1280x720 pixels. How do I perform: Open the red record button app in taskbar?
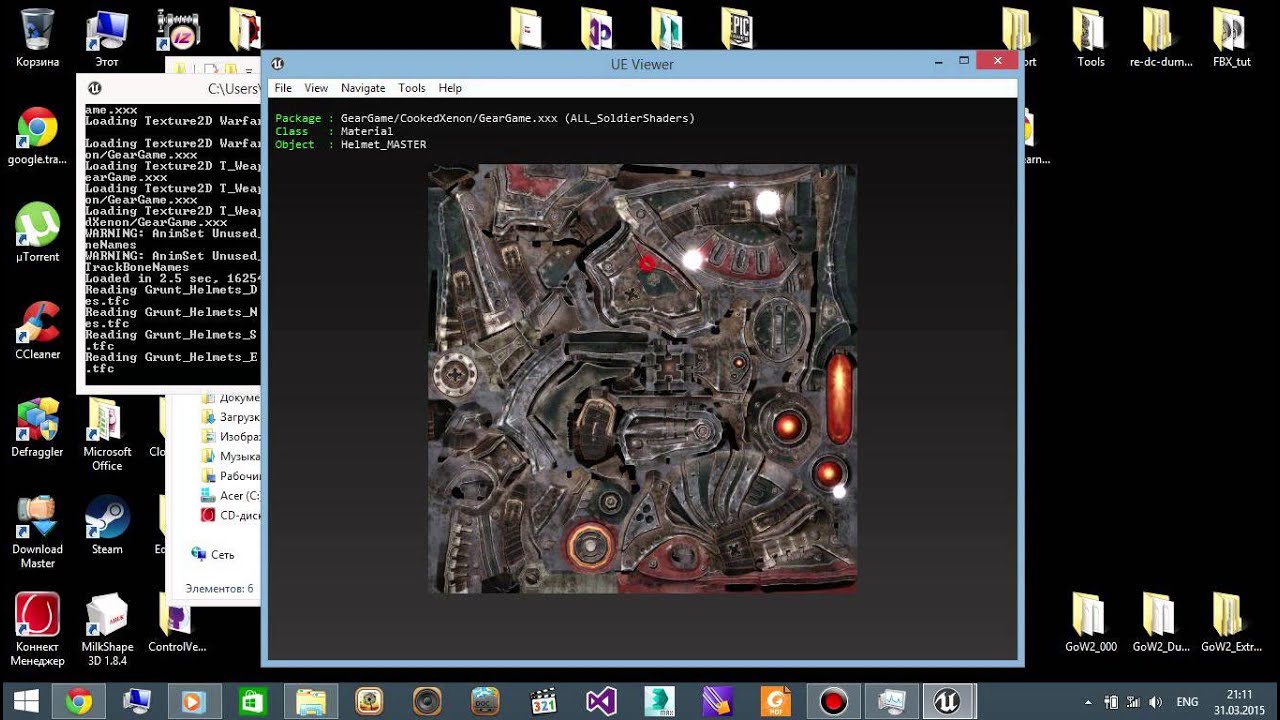(833, 701)
